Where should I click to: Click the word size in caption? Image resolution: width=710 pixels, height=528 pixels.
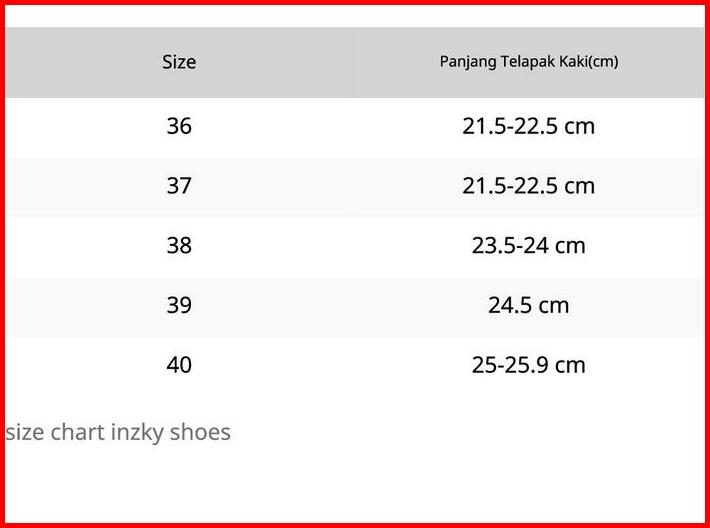coord(24,432)
